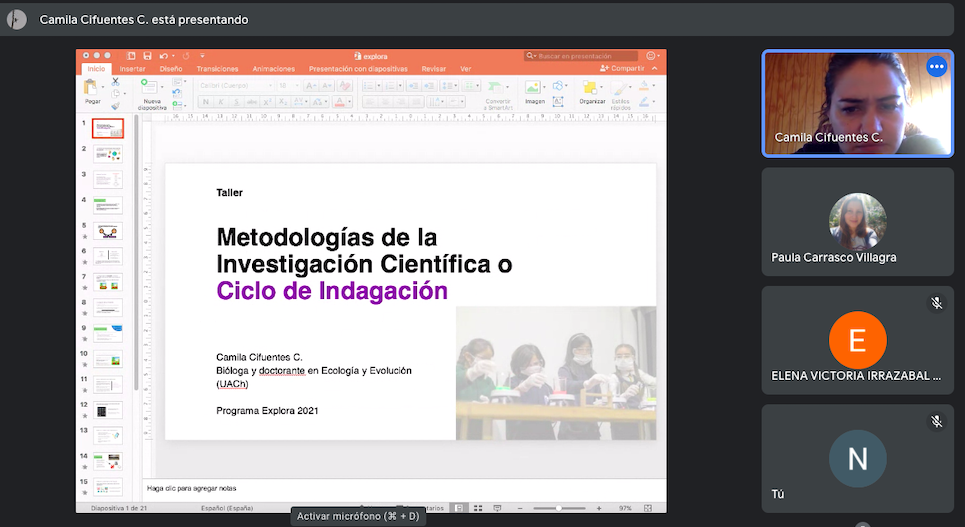Toggle normal view button in status bar
Viewport: 965px width, 527px height.
point(459,508)
